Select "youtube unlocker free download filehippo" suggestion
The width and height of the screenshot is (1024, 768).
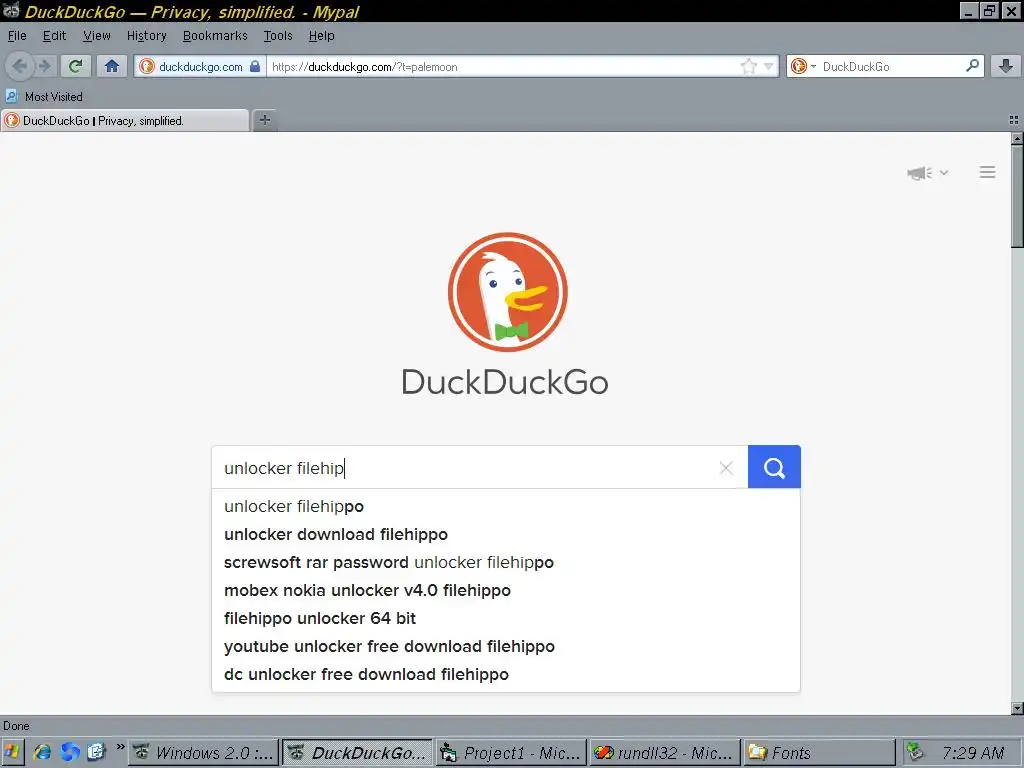[505, 647]
